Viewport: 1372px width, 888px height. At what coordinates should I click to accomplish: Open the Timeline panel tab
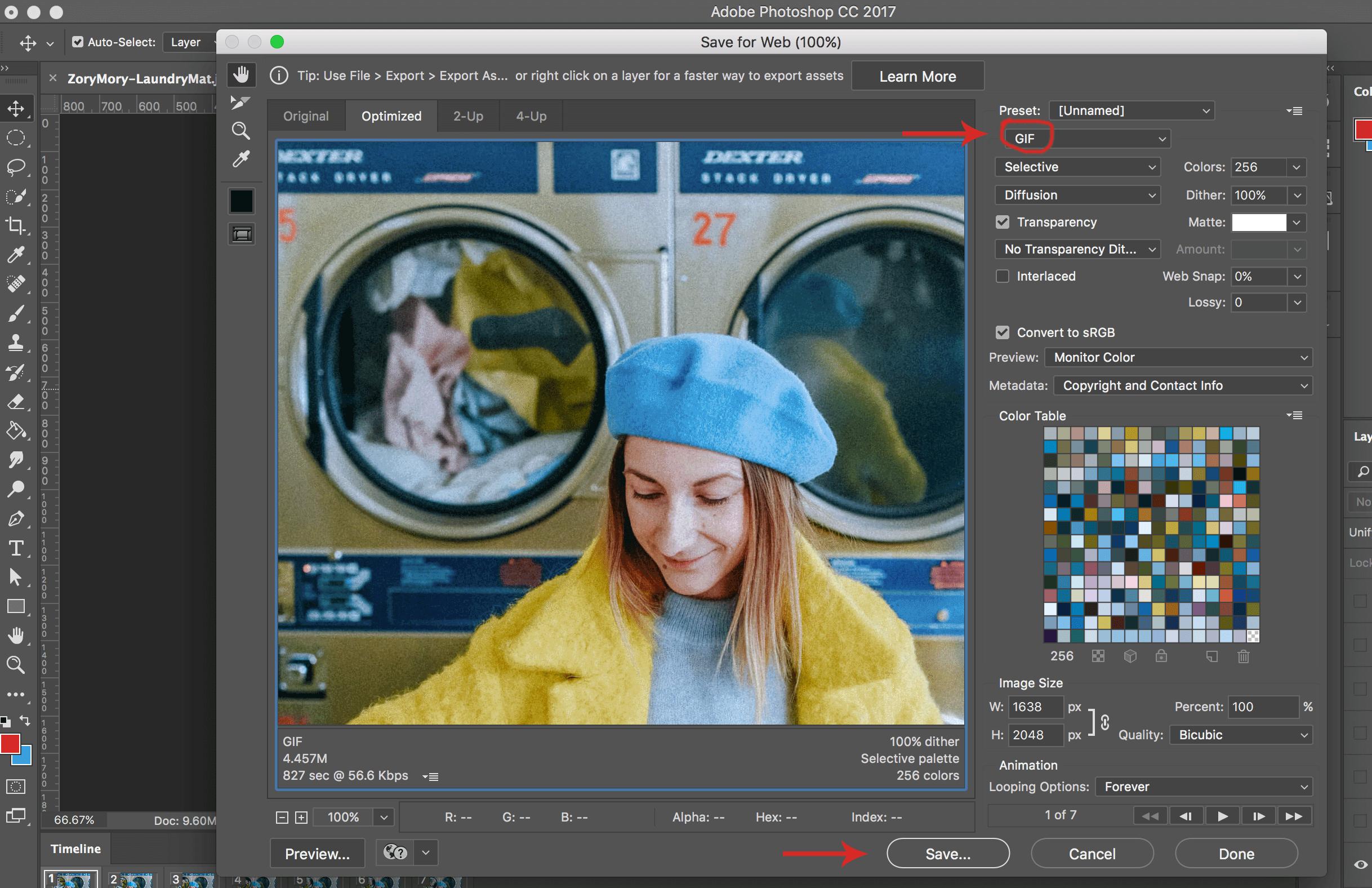pos(75,848)
